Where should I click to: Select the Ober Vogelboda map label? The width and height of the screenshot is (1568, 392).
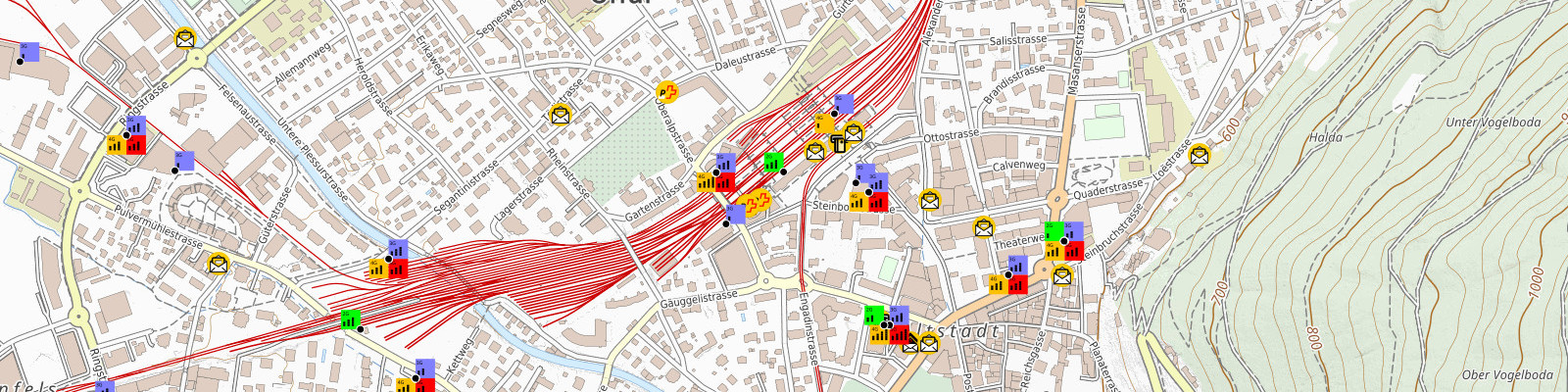pos(1506,375)
